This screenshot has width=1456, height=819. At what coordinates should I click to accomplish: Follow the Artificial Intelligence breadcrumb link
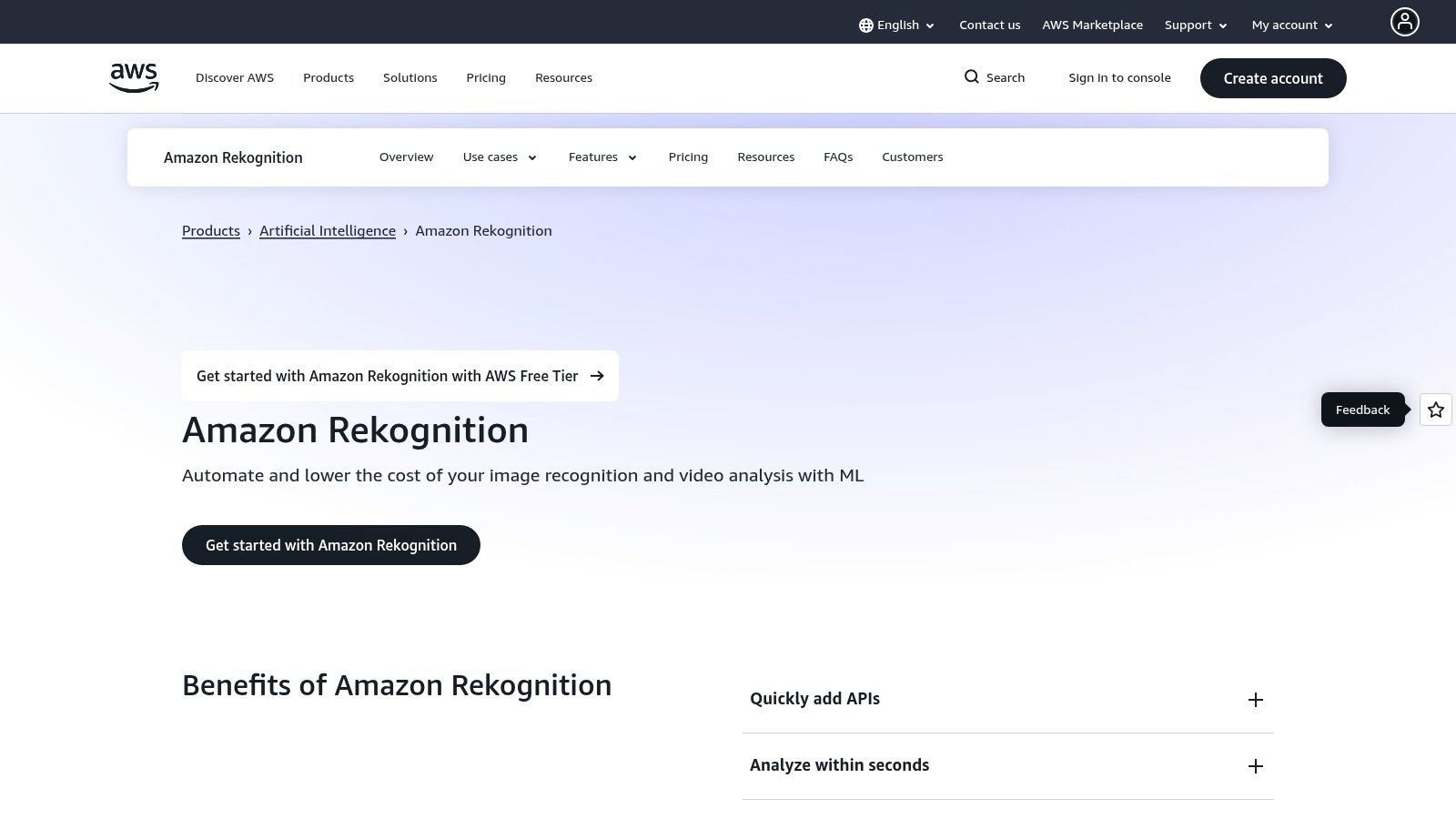click(328, 230)
